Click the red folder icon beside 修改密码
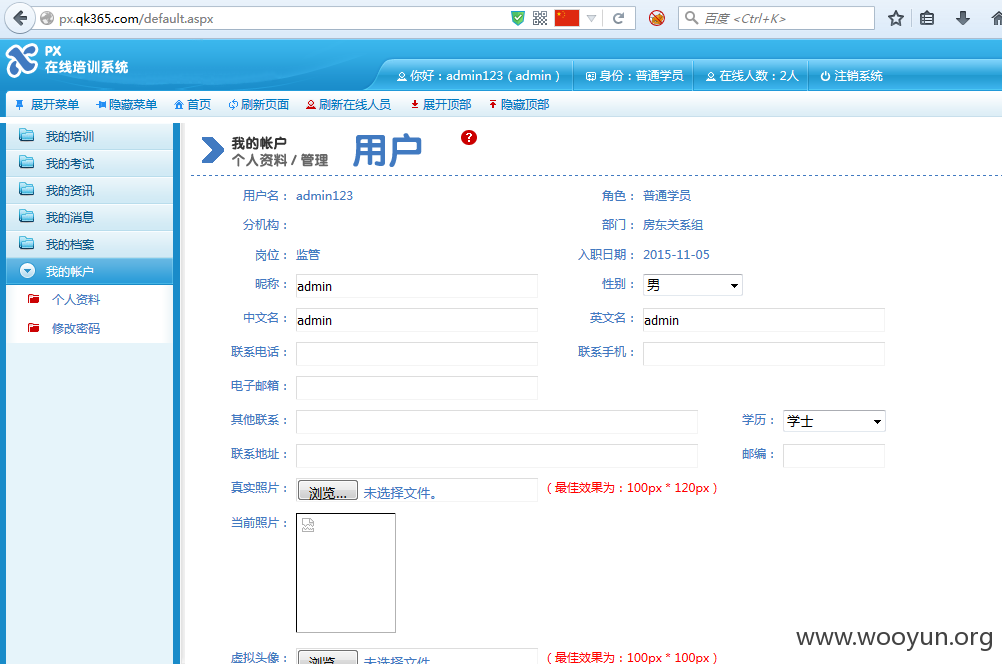 pyautogui.click(x=33, y=328)
